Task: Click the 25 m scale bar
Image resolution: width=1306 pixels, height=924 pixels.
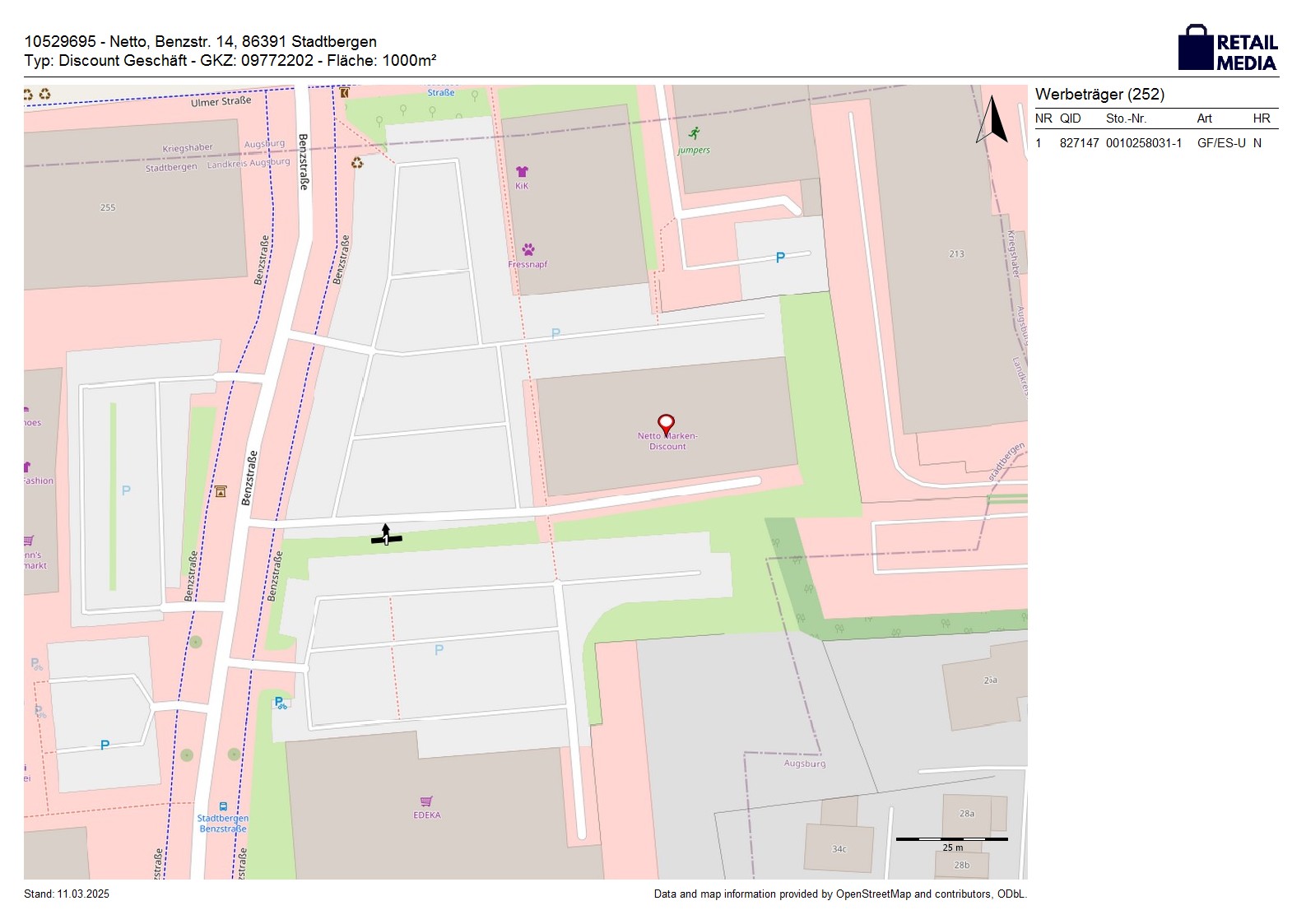Action: tap(951, 839)
